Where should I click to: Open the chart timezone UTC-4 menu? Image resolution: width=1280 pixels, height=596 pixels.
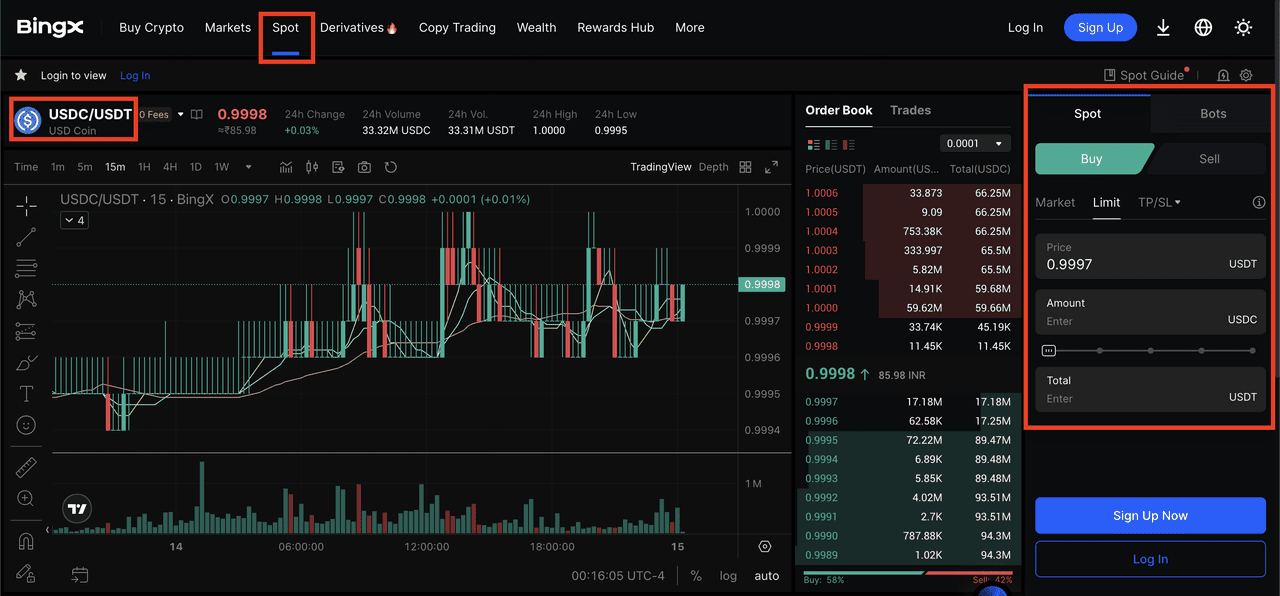[x=617, y=576]
